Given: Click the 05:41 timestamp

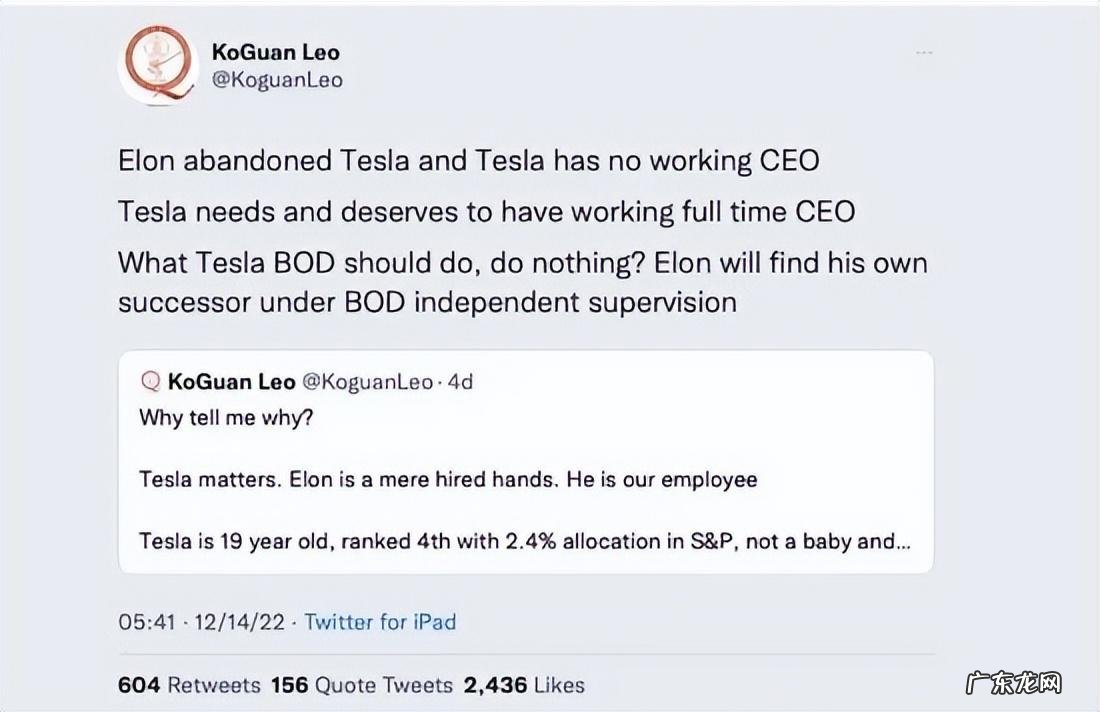Looking at the screenshot, I should 146,622.
